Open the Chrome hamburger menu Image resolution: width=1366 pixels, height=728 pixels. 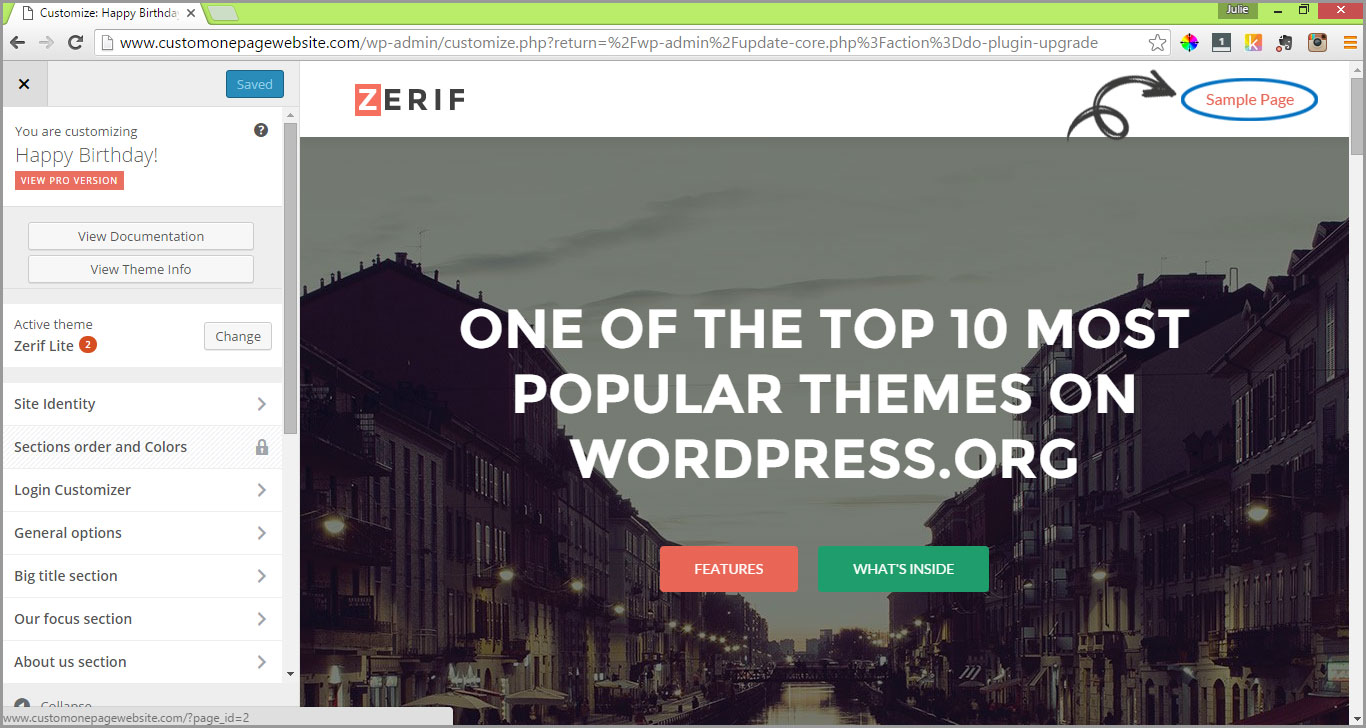[x=1350, y=42]
